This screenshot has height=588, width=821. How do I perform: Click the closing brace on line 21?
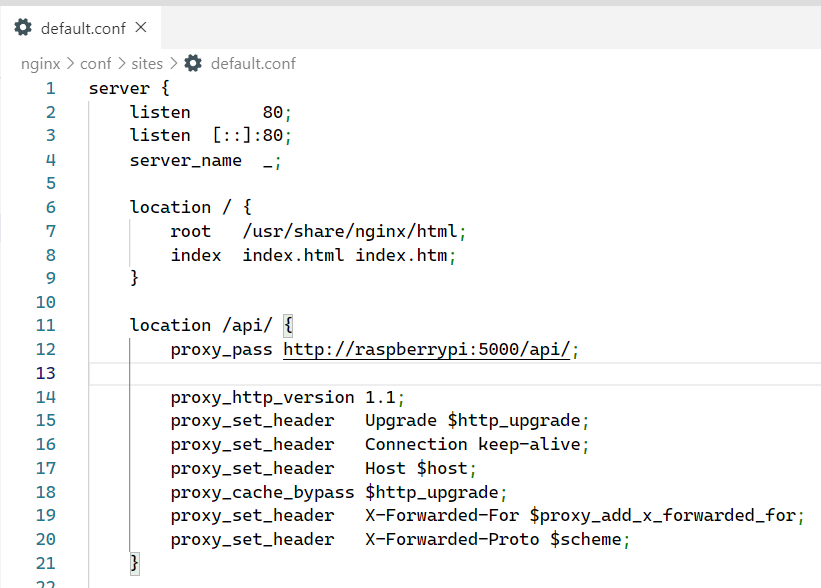tap(134, 563)
